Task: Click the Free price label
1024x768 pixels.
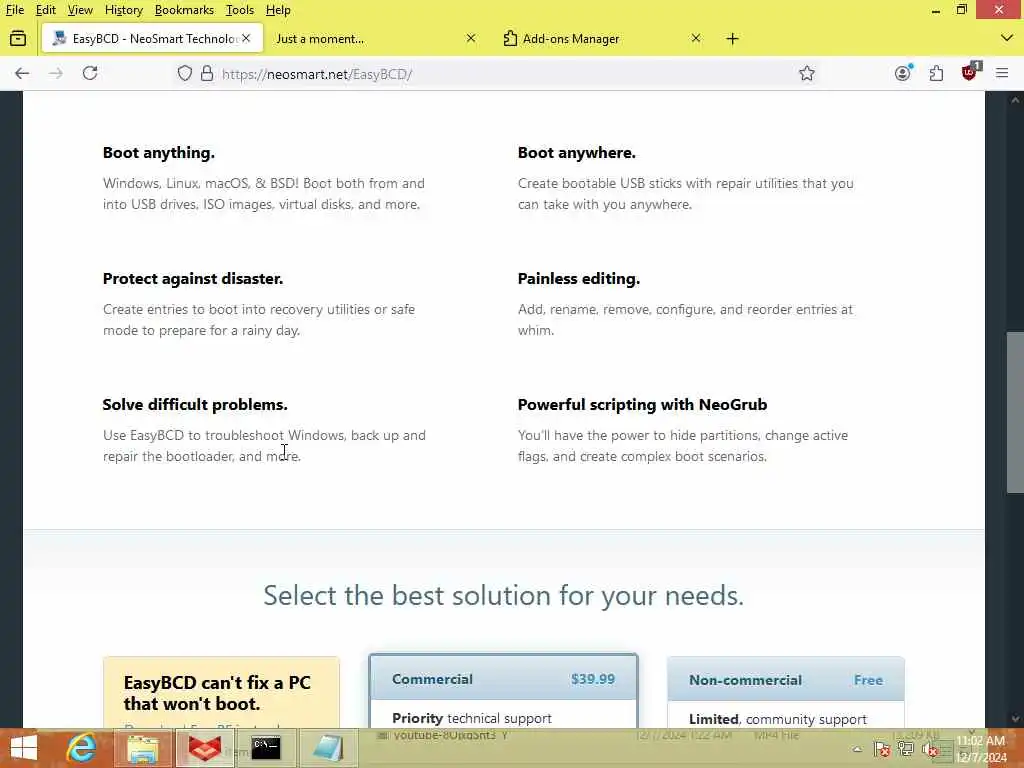Action: click(x=868, y=680)
